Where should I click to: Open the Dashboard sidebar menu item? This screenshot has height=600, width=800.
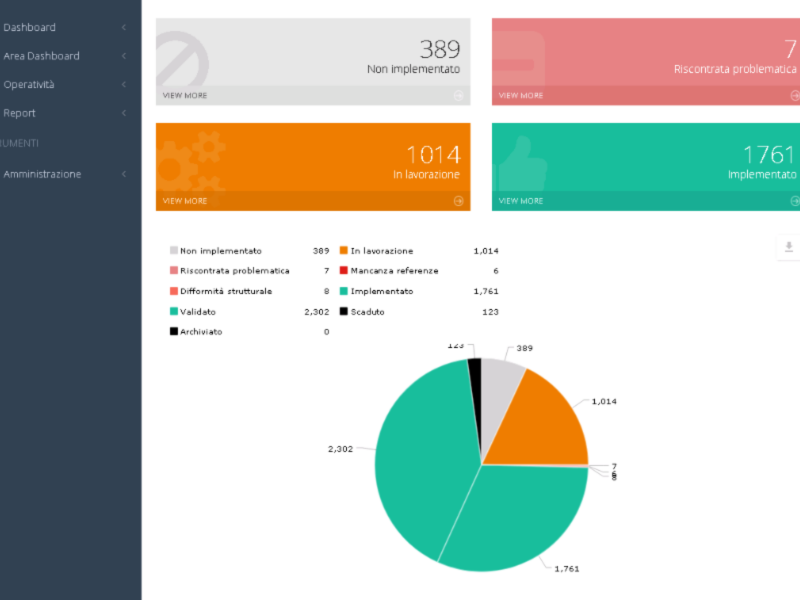(x=30, y=27)
